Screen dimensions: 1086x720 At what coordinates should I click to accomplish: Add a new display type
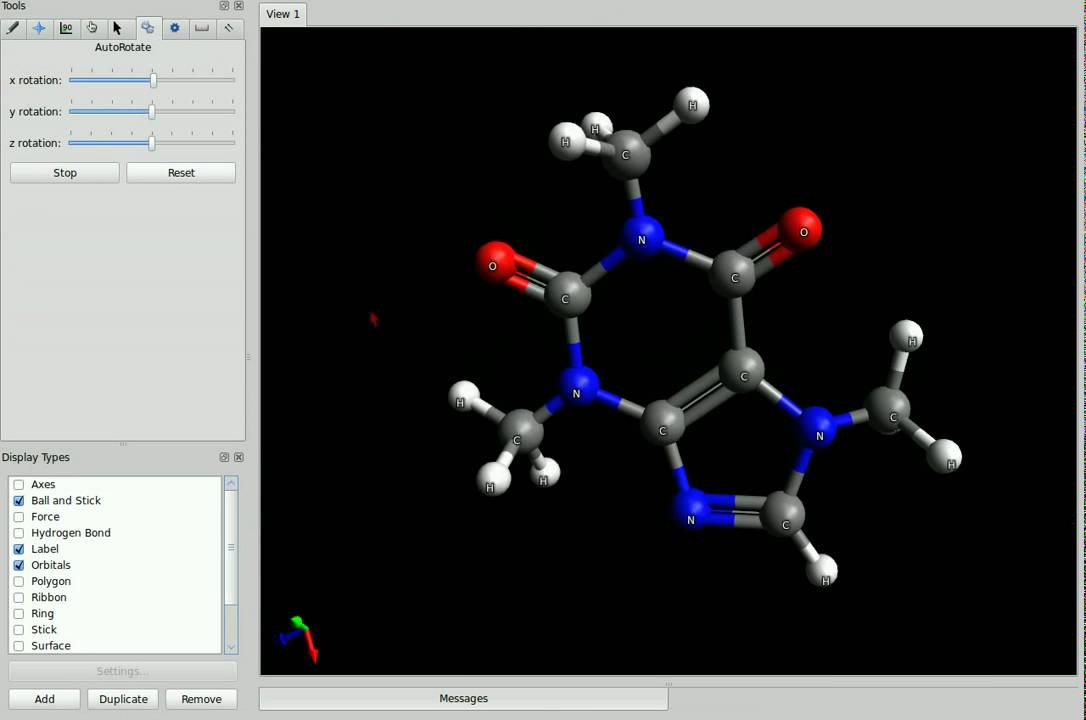(x=44, y=698)
